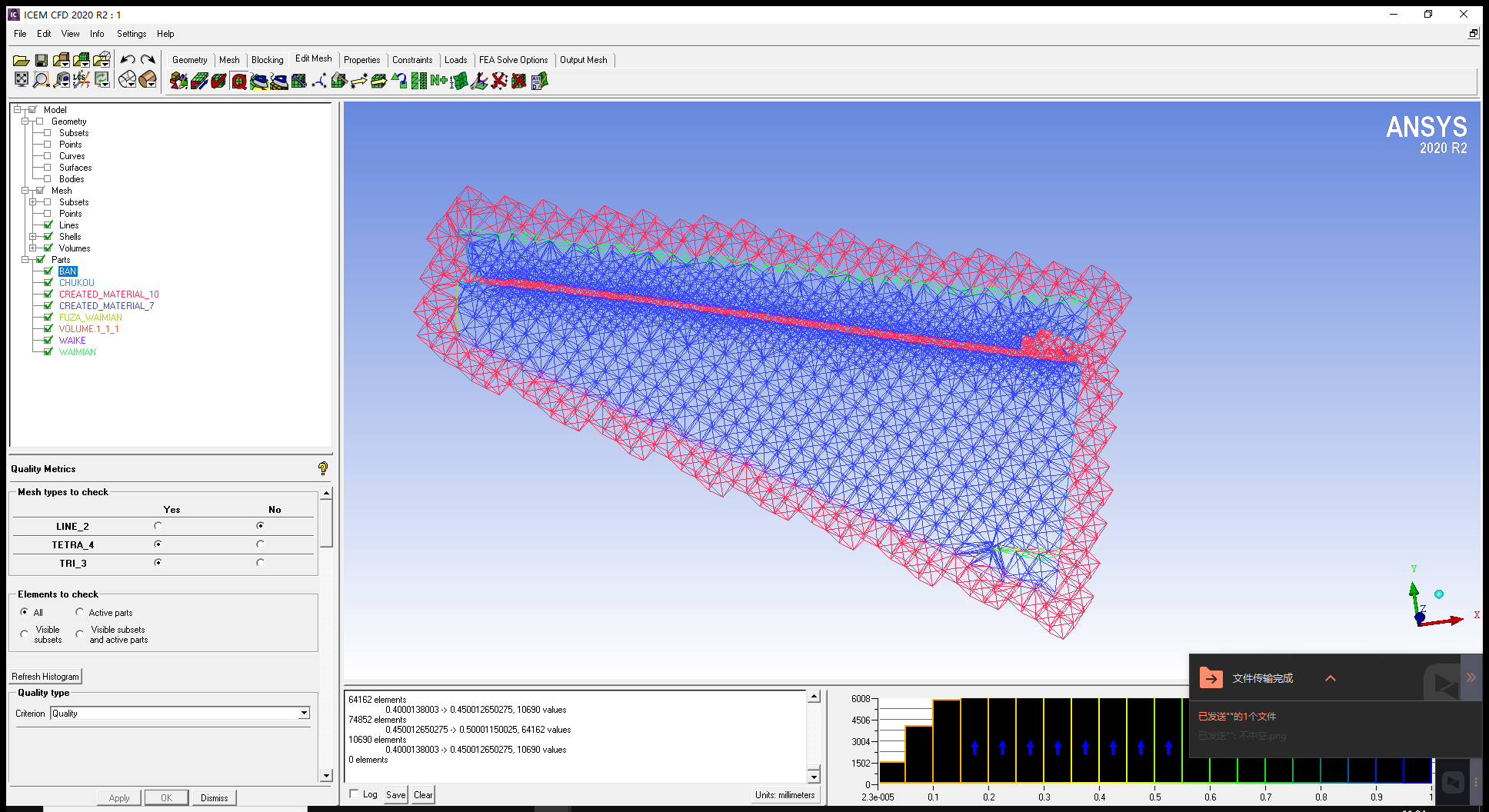This screenshot has height=812, width=1489.
Task: Click the Dismiss button
Action: pos(214,797)
